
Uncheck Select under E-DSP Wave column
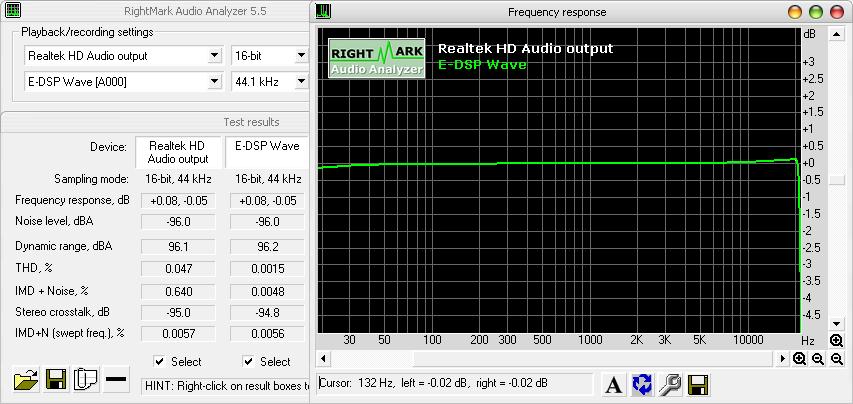point(249,361)
